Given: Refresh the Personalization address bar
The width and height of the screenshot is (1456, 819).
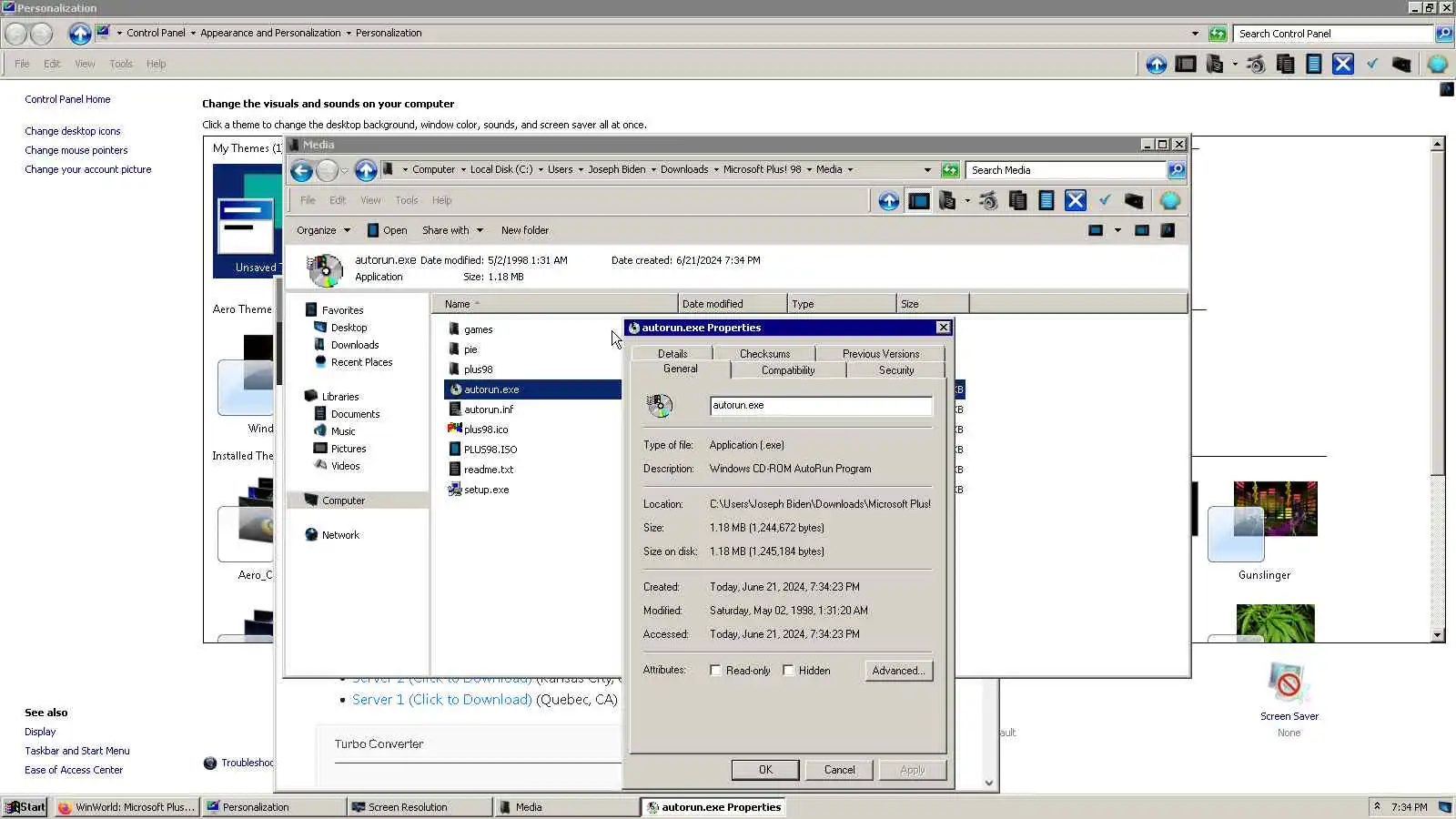Looking at the screenshot, I should [x=1218, y=34].
